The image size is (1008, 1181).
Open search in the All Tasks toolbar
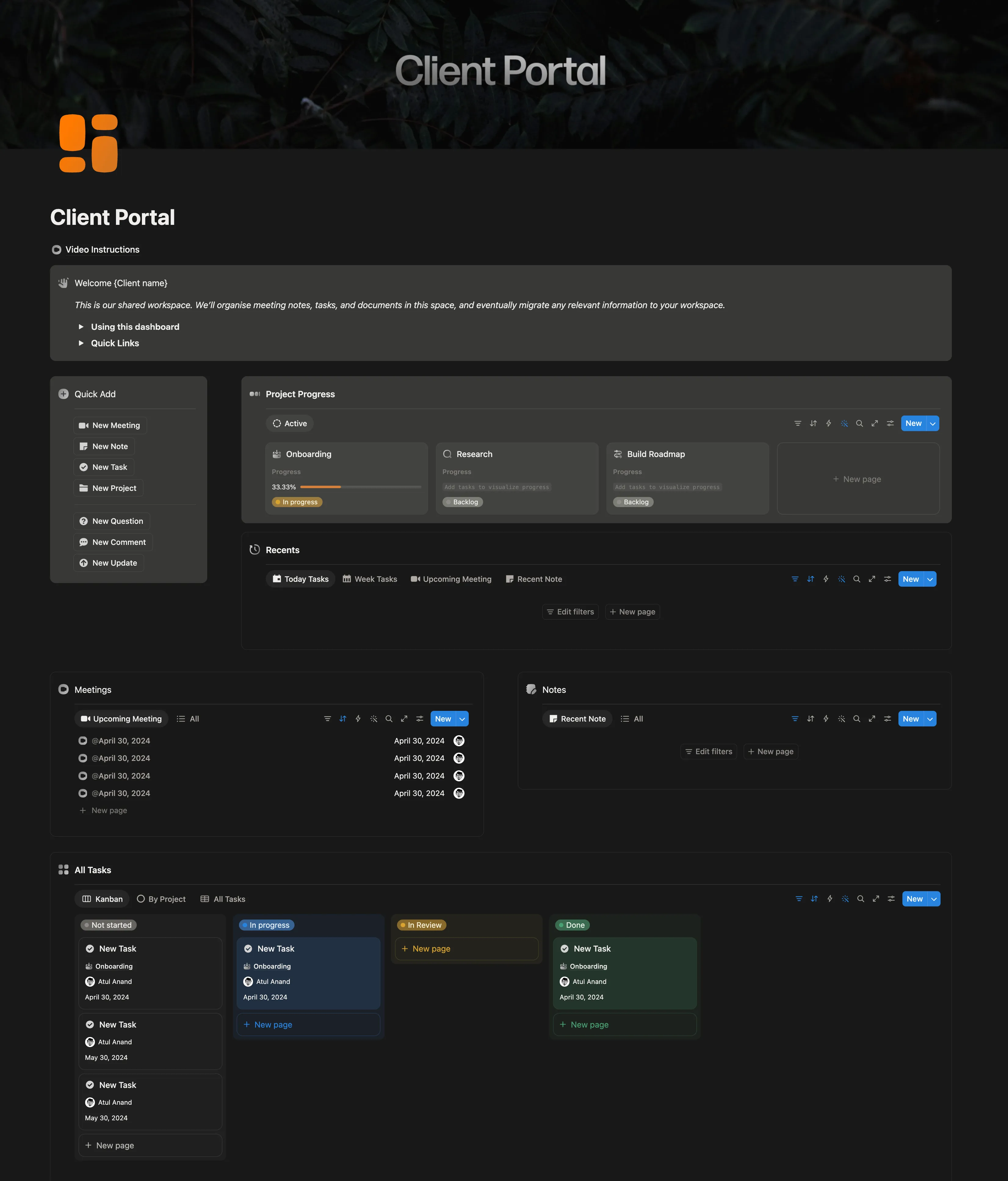click(x=860, y=899)
